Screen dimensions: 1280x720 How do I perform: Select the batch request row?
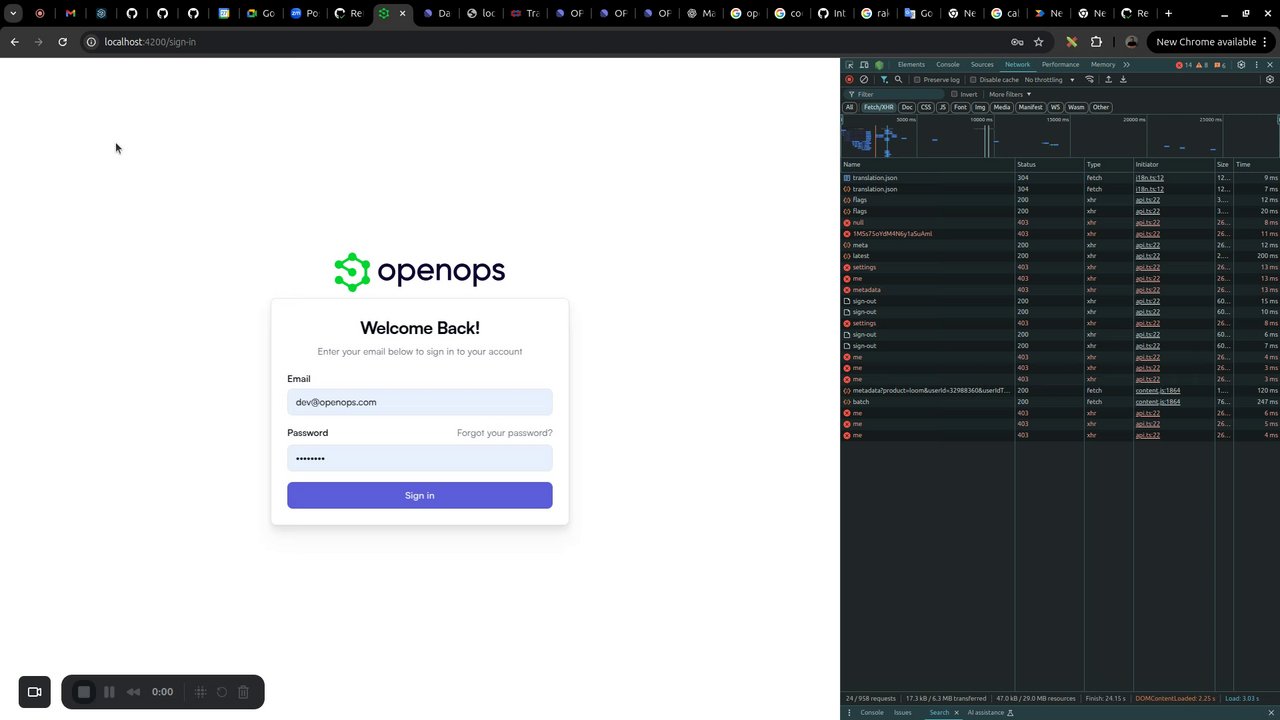[x=1060, y=401]
